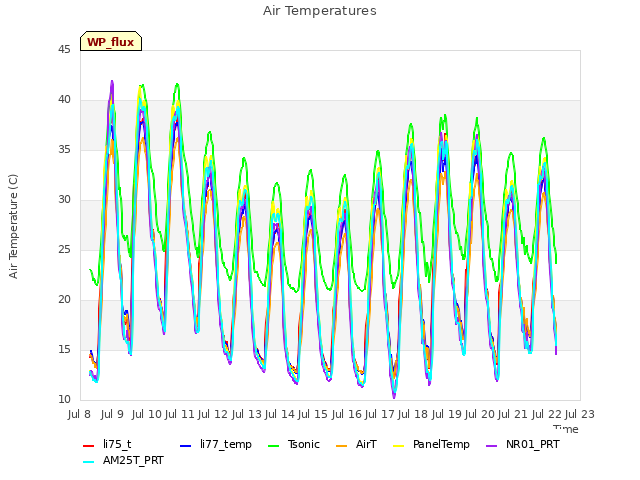Click the Jul 8 x-axis tick label
640x480 pixels.
tap(79, 414)
